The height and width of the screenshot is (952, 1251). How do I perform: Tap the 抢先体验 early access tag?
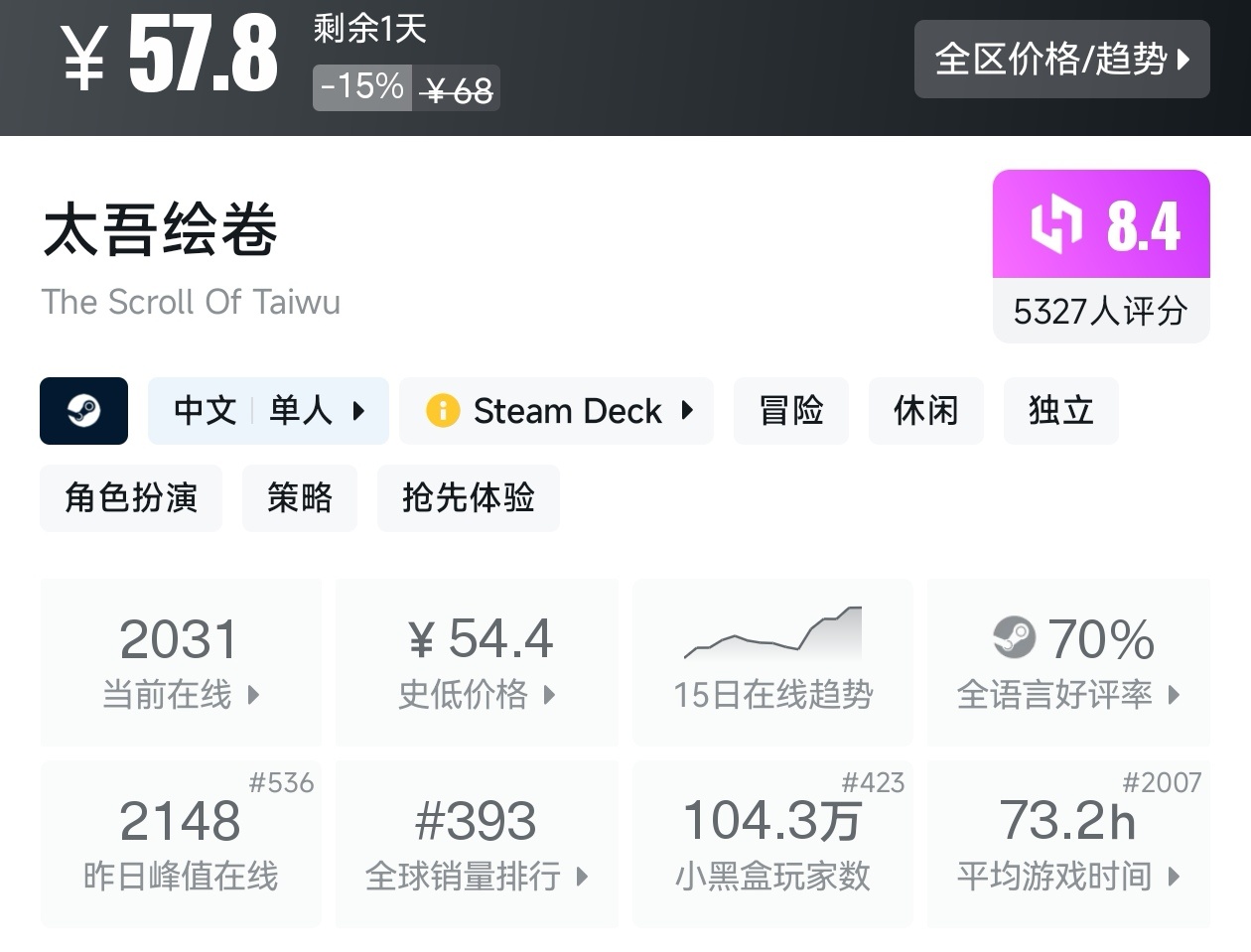[x=469, y=498]
